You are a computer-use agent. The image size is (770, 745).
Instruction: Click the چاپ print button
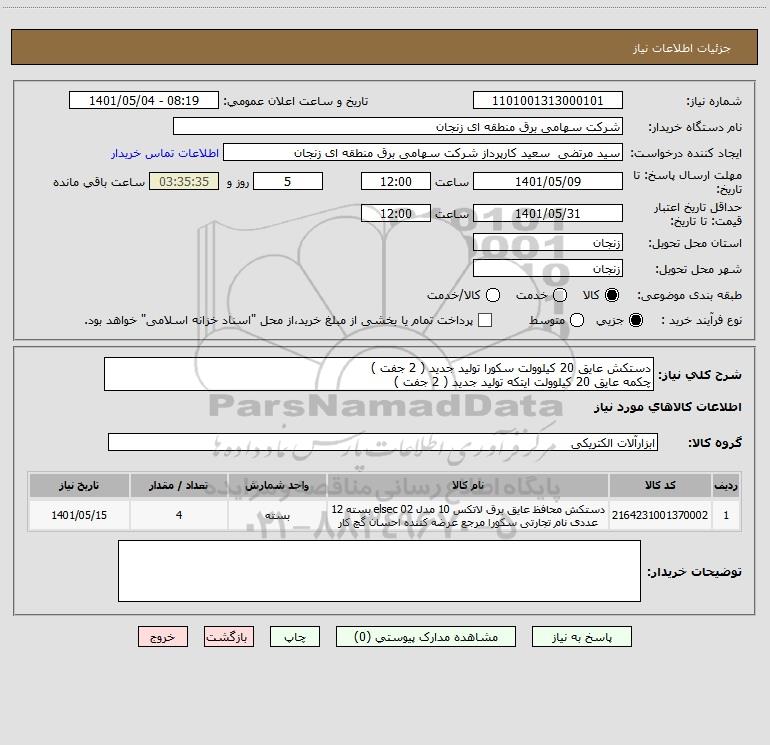pyautogui.click(x=295, y=637)
